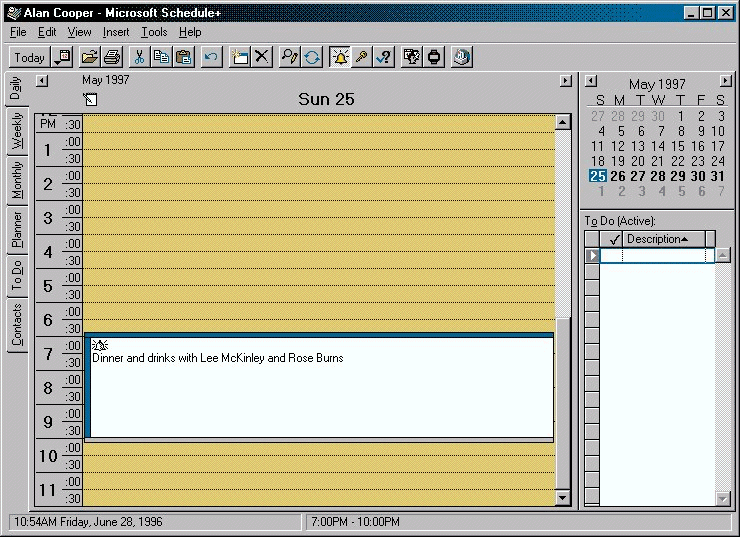Sort To Do list by Description header
This screenshot has width=740, height=537.
pos(657,239)
